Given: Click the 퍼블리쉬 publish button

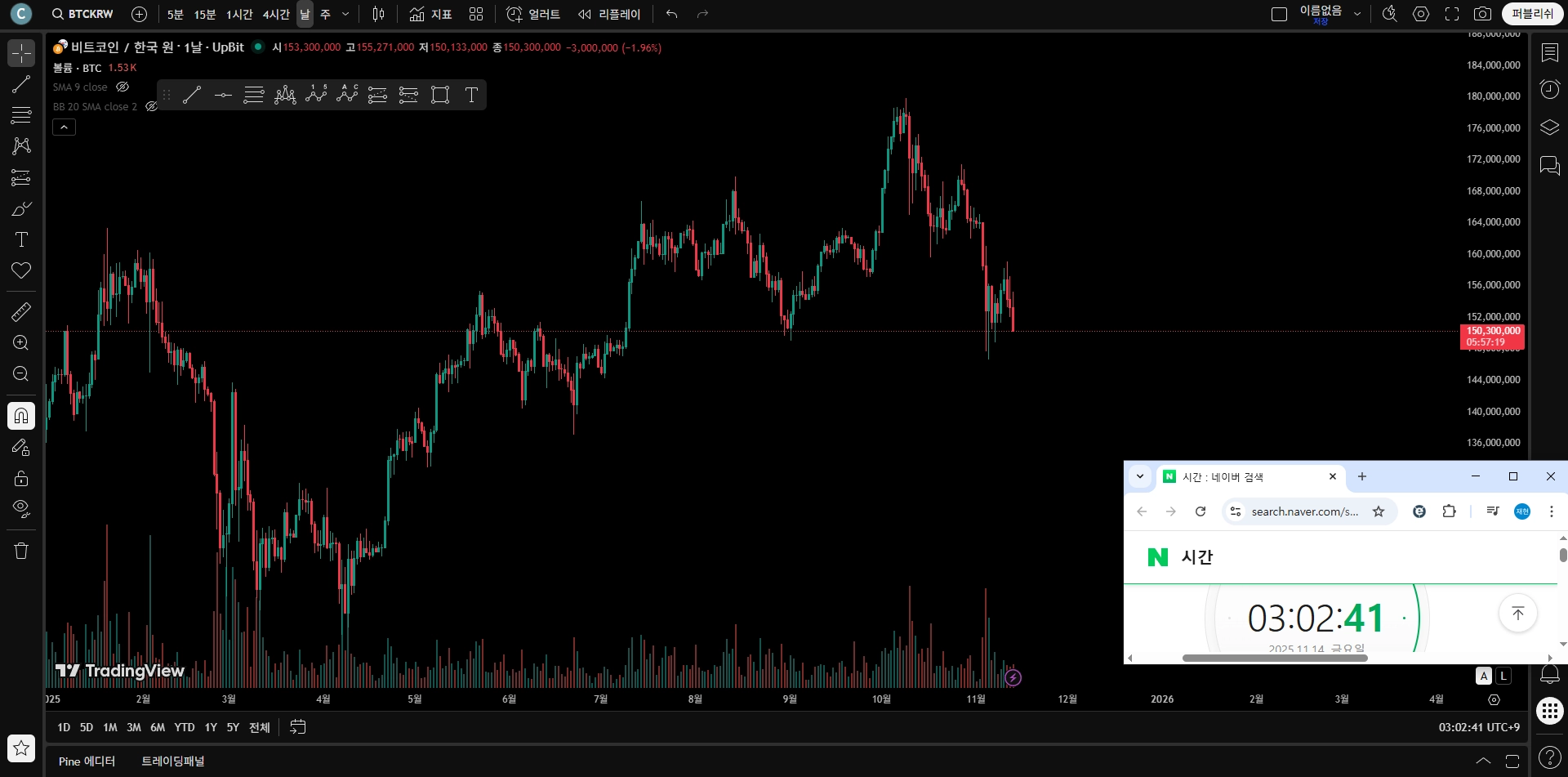Looking at the screenshot, I should tap(1532, 14).
